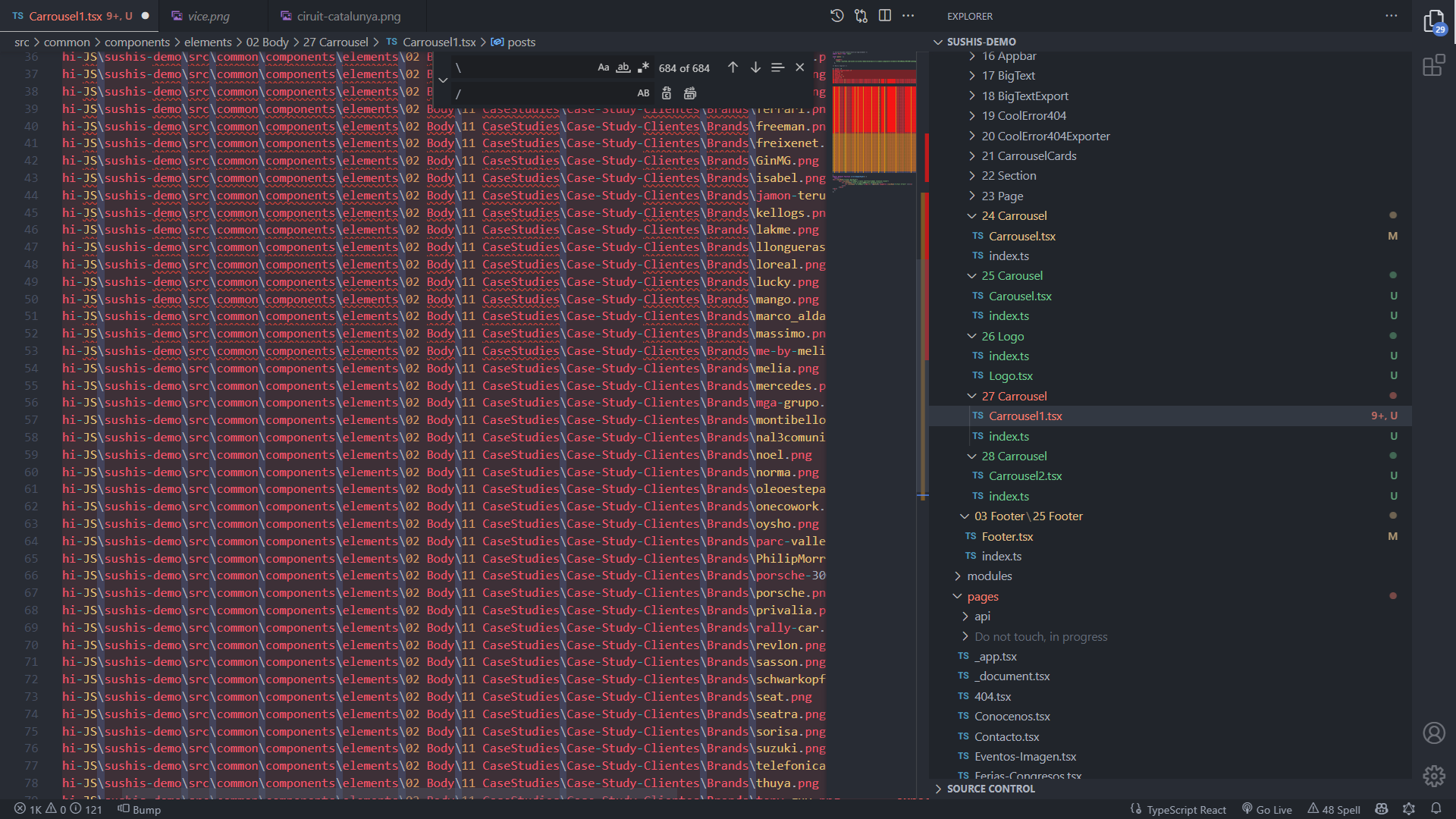
Task: Open notifications bell in status bar
Action: [x=1436, y=809]
